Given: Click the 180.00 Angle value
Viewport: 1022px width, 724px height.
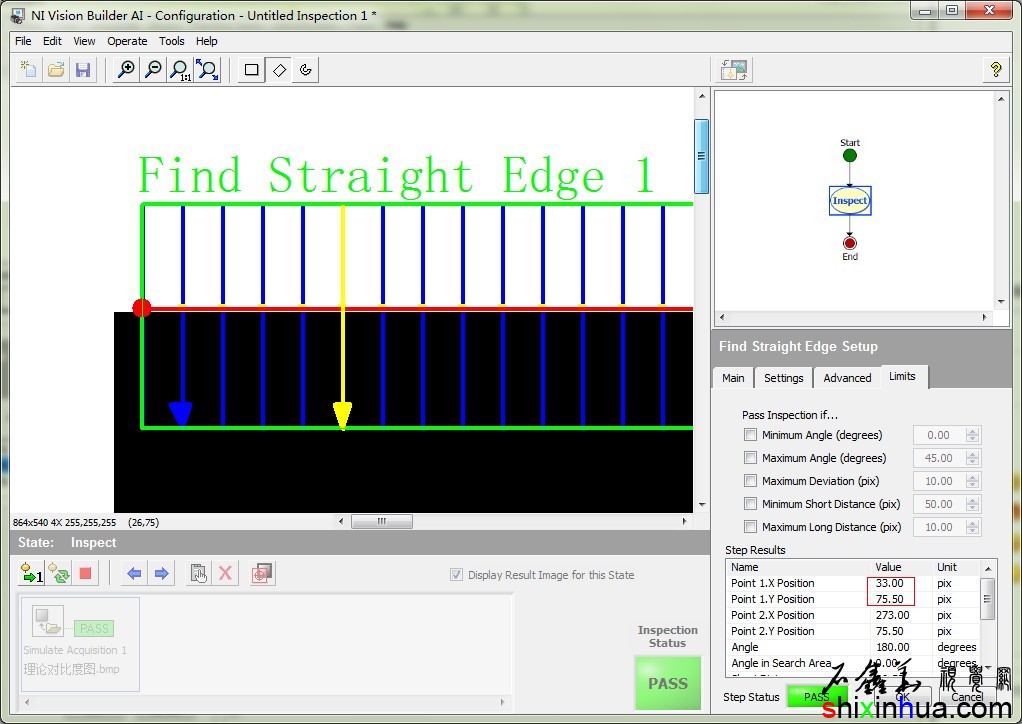Looking at the screenshot, I should click(x=892, y=647).
